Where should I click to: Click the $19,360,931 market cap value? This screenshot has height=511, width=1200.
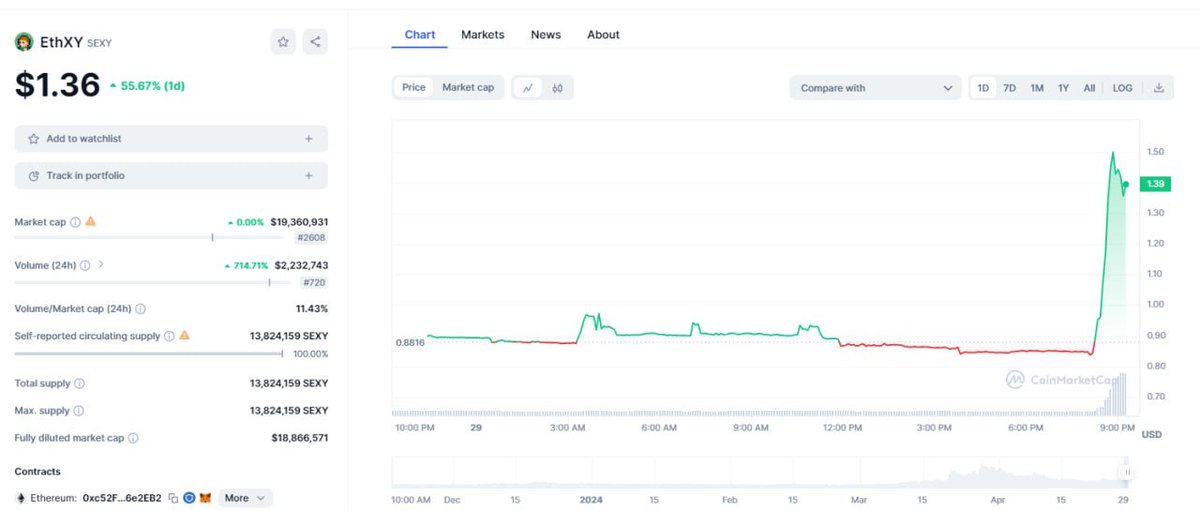(x=299, y=222)
